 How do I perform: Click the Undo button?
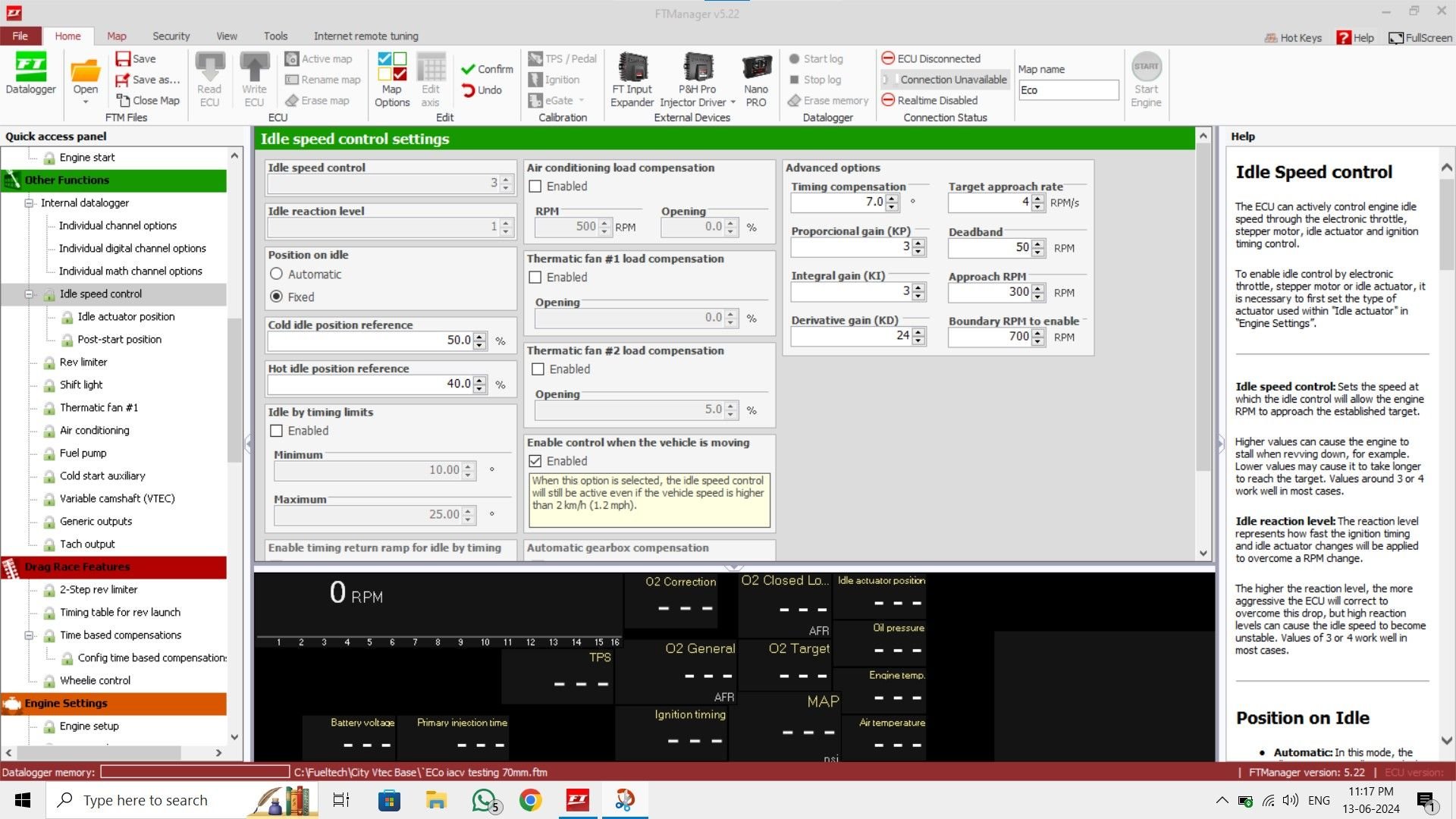(482, 90)
